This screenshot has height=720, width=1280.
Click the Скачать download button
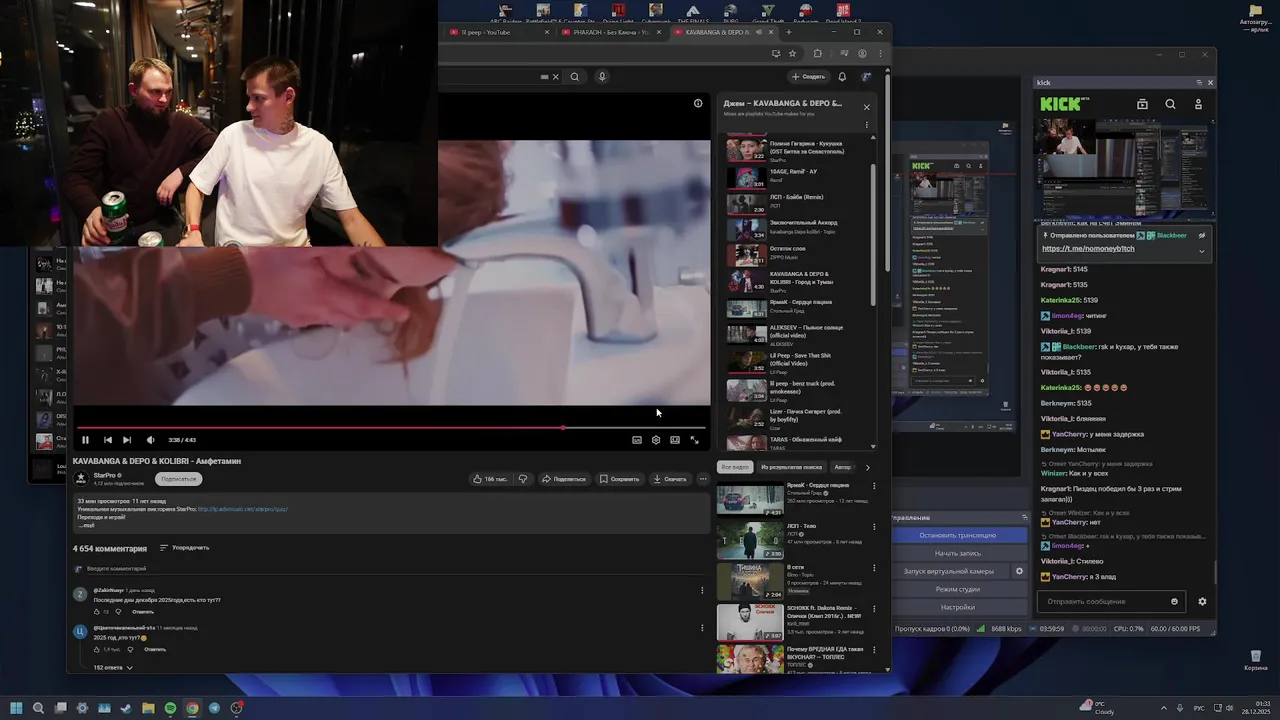coord(670,479)
